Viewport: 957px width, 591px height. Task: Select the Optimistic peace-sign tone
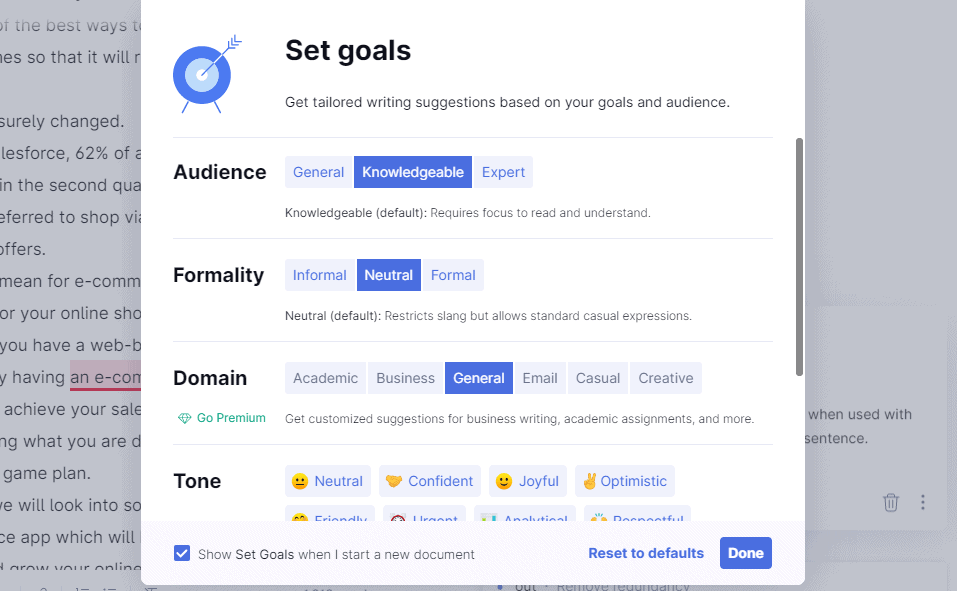[x=625, y=481]
